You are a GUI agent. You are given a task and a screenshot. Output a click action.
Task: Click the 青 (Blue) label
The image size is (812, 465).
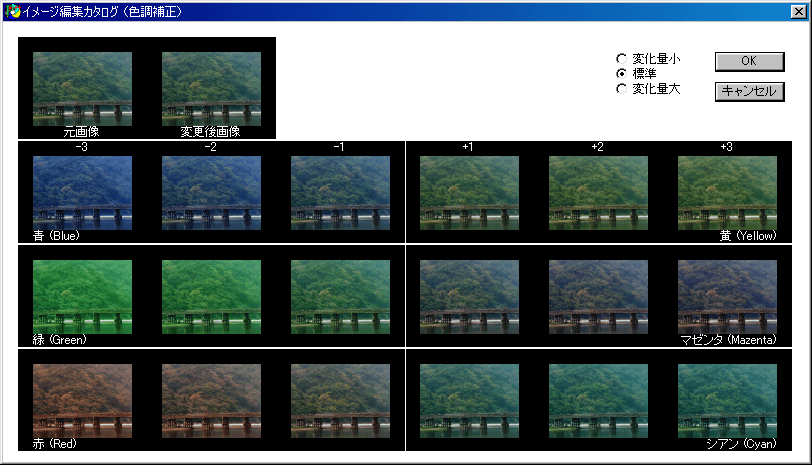[x=56, y=236]
